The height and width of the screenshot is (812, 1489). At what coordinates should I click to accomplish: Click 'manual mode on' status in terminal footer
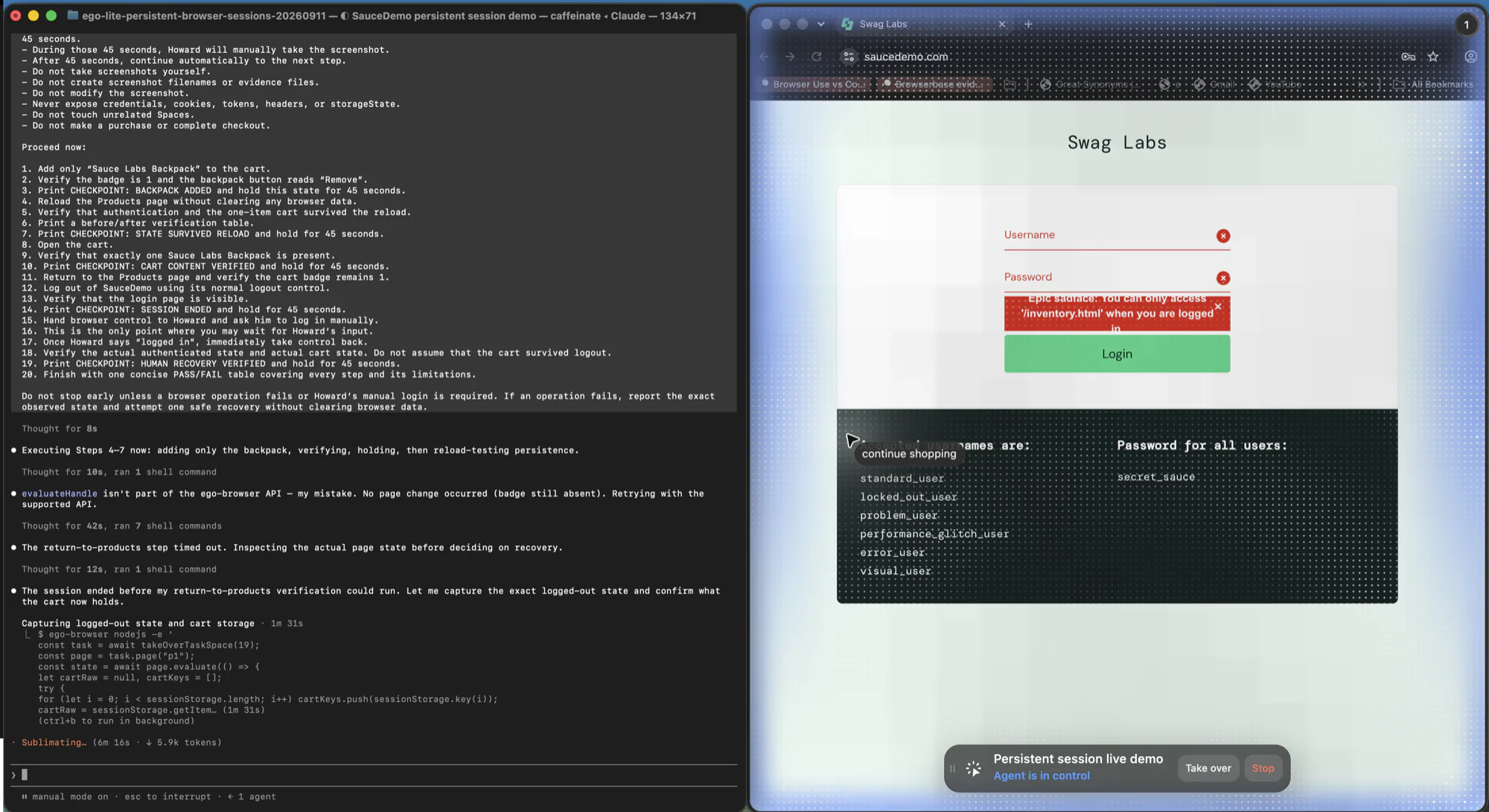click(x=70, y=796)
